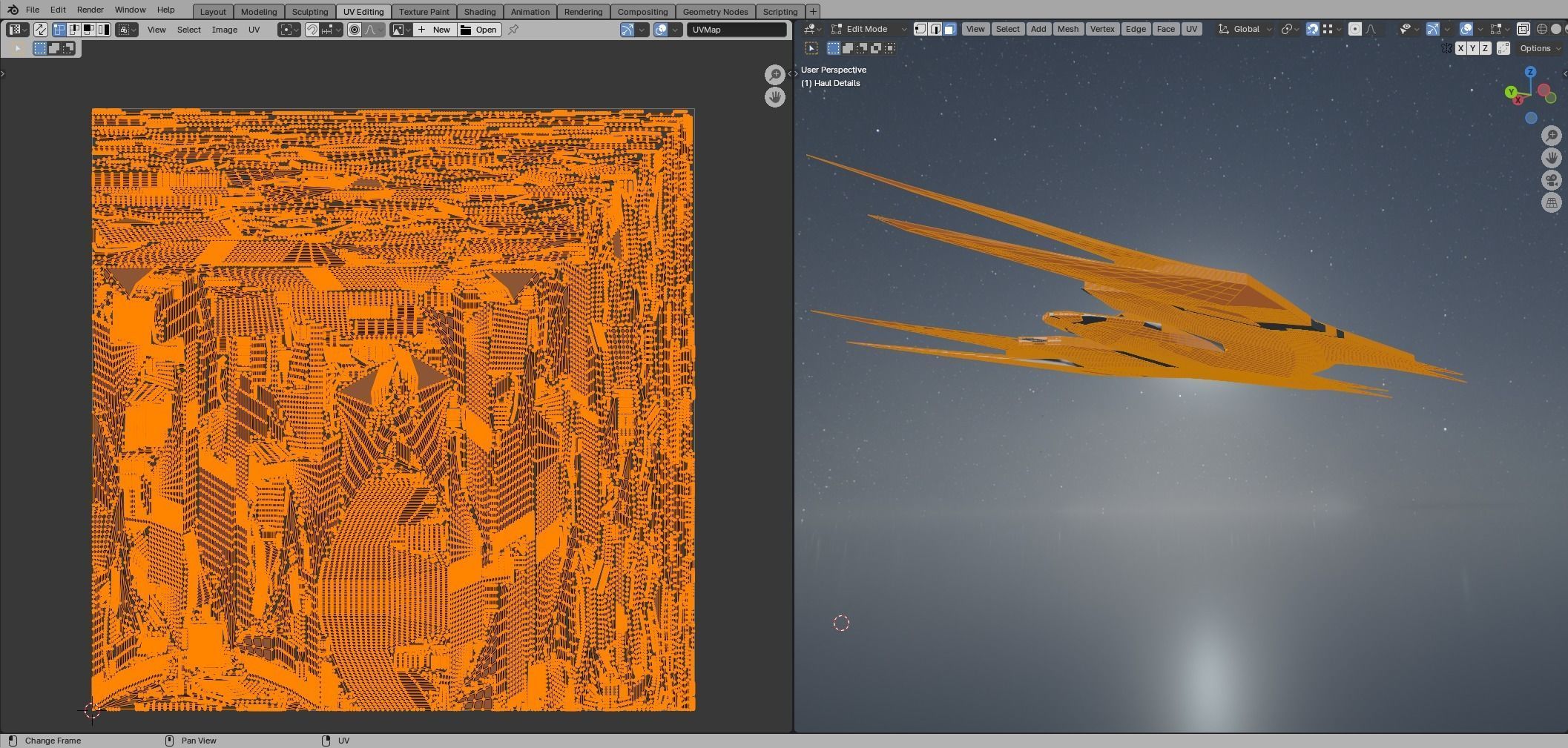Select face select mode in 3D viewport
This screenshot has height=748, width=1568.
[x=949, y=29]
